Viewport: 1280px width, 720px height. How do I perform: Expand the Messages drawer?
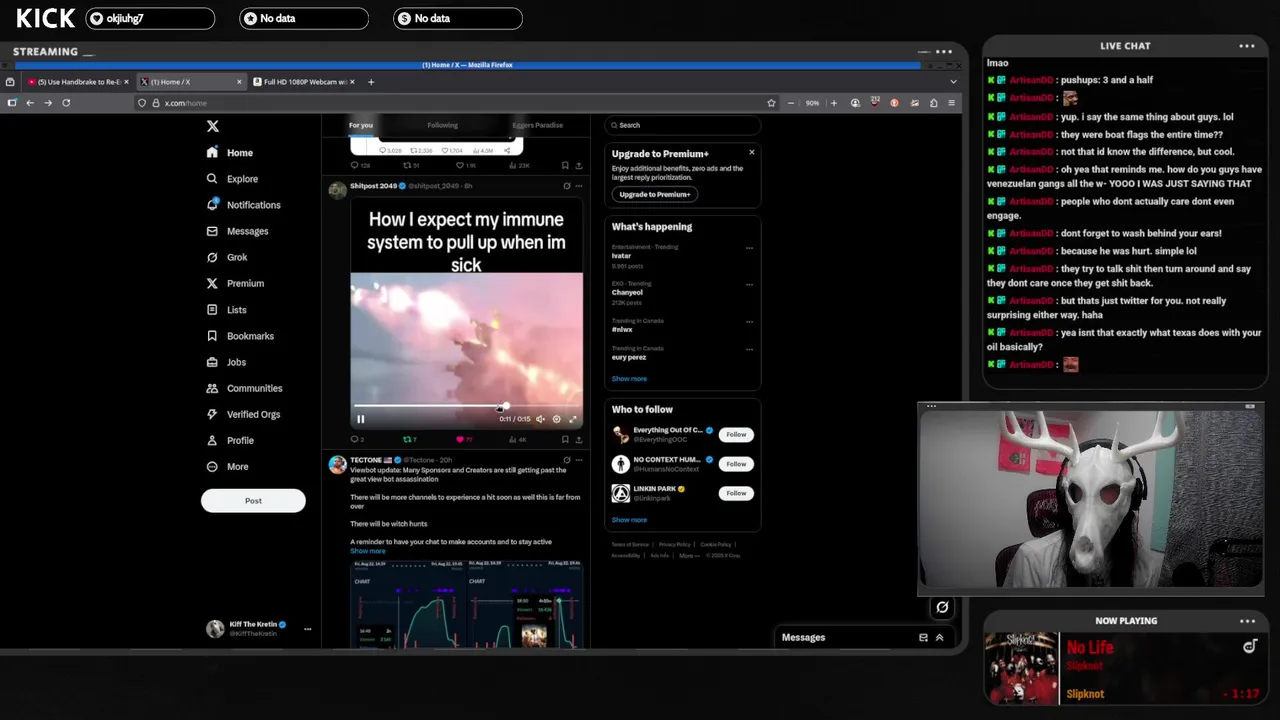coord(939,637)
